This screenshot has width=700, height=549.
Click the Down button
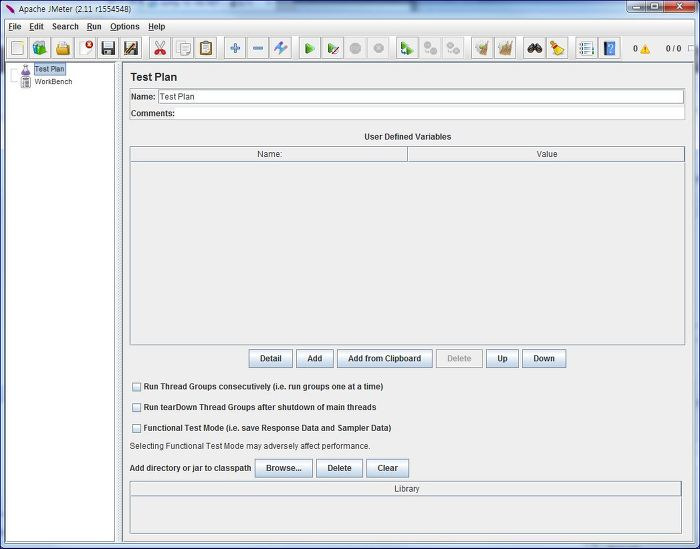(544, 358)
